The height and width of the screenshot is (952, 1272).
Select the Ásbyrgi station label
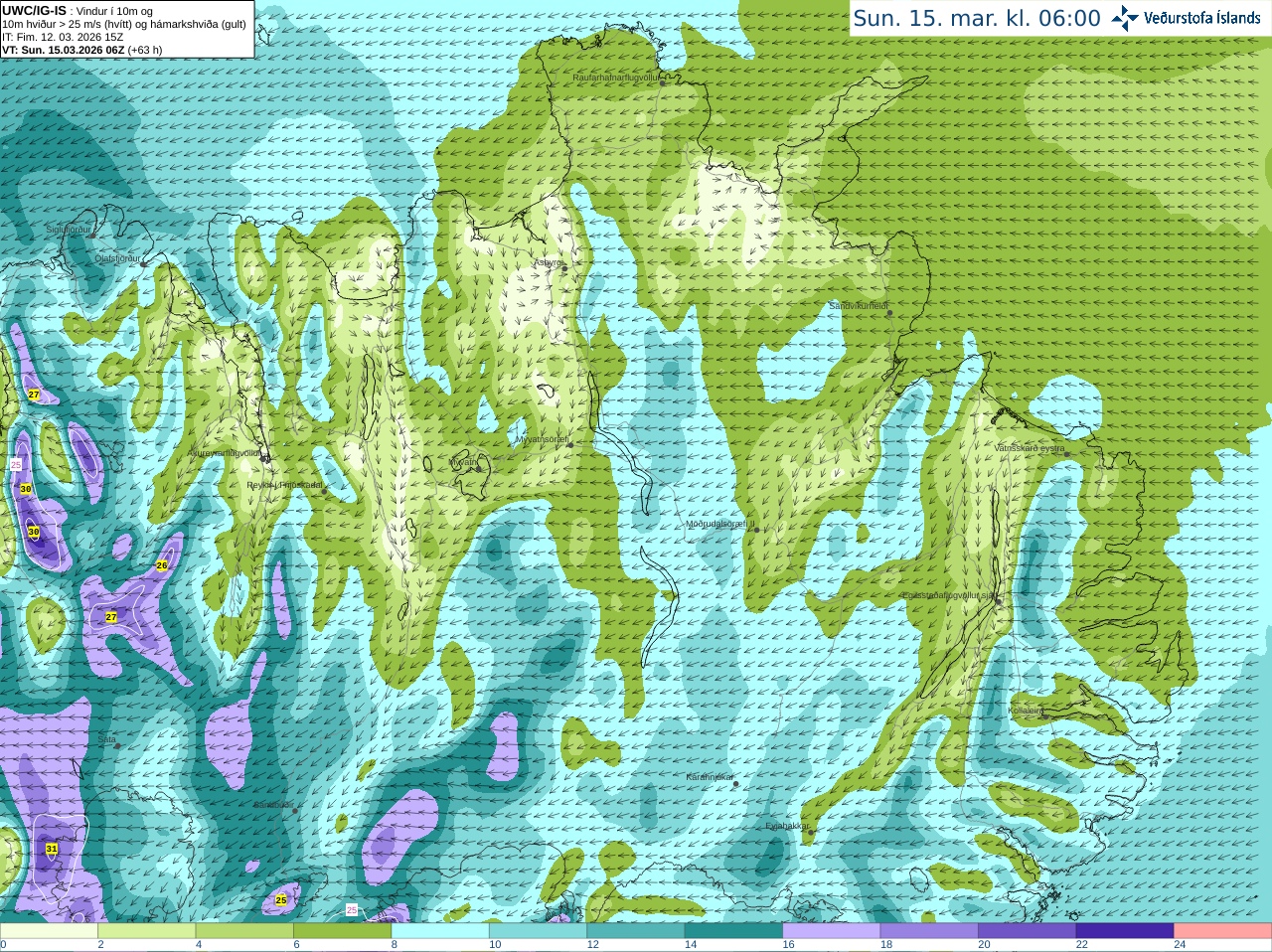(x=548, y=262)
